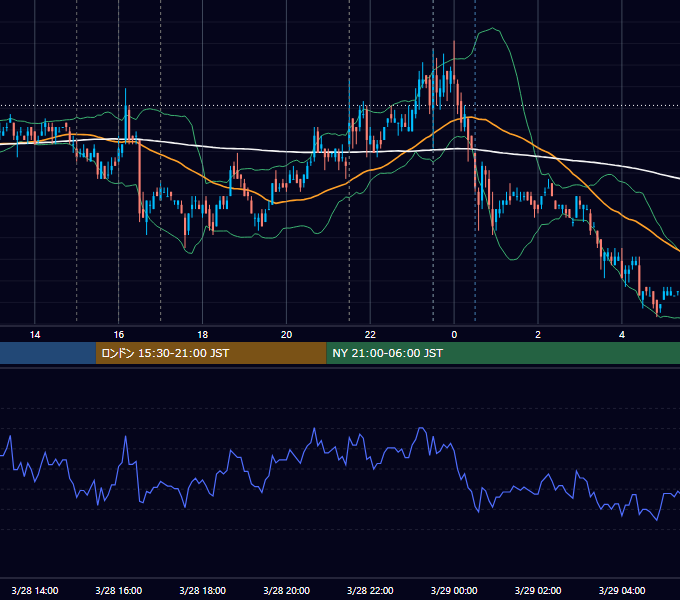This screenshot has height=600, width=680.
Task: Click the 3/28 14:00 date label
Action: point(35,590)
